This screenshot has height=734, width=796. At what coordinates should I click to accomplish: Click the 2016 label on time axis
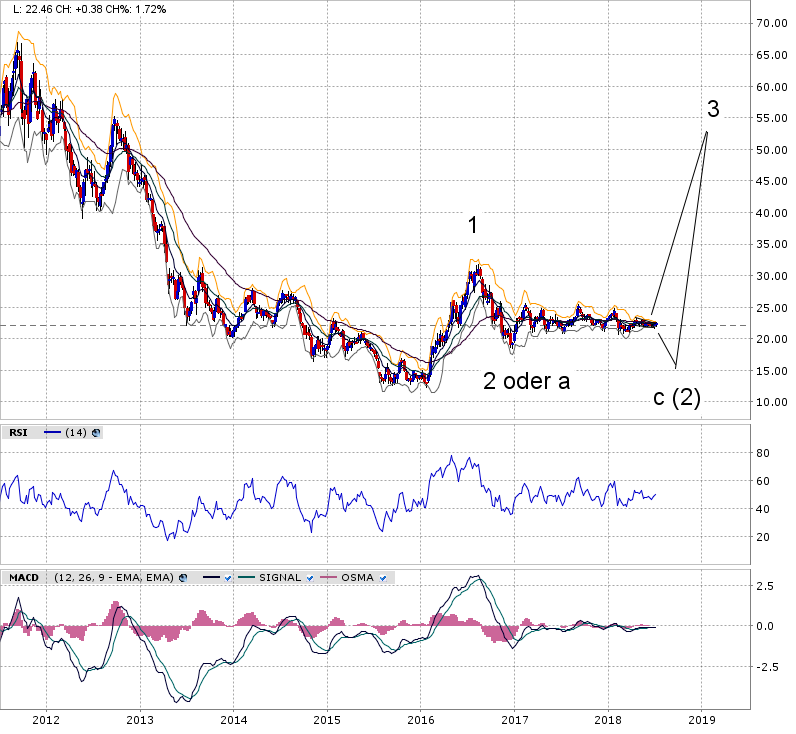click(x=421, y=719)
